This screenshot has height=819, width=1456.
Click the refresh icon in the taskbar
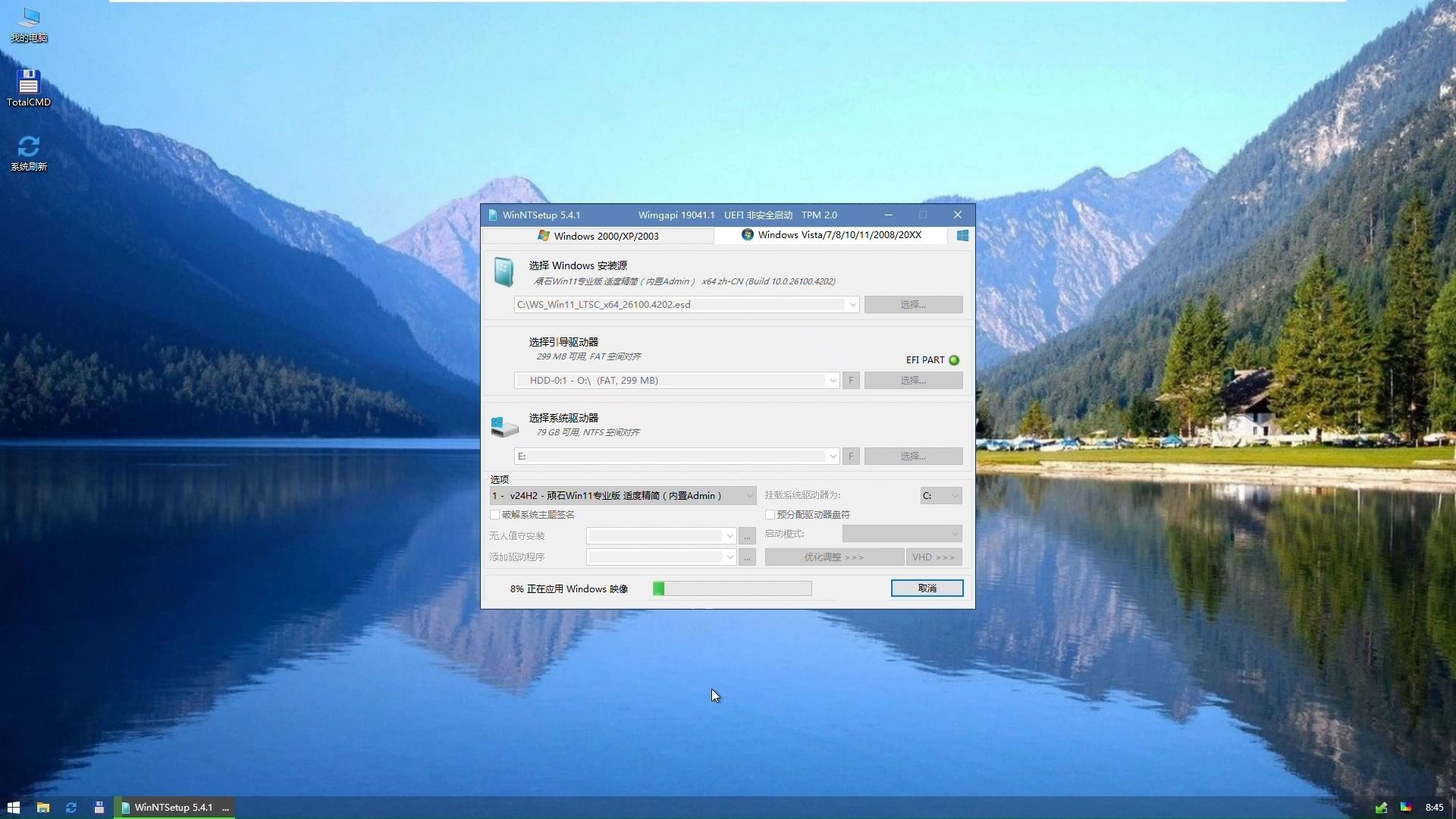(71, 808)
